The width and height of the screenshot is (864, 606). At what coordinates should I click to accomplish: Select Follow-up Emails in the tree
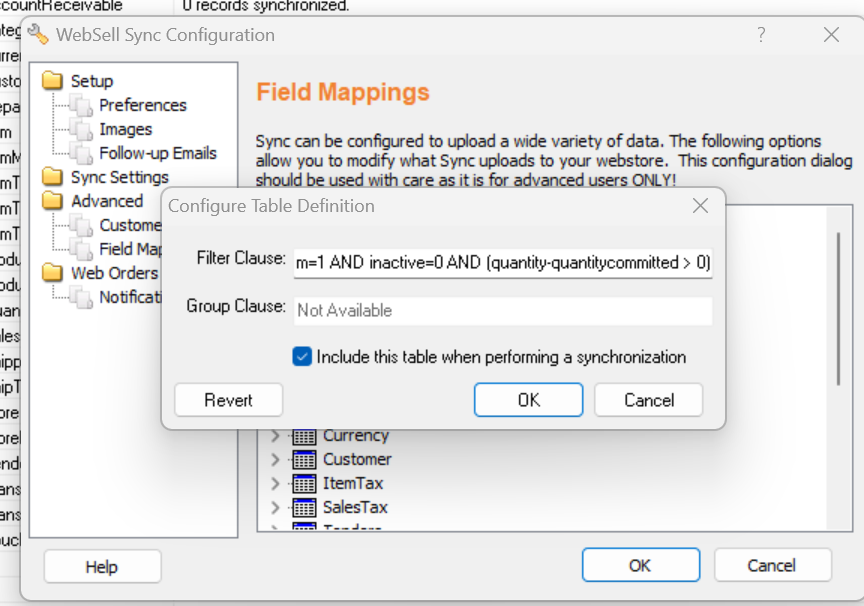click(x=158, y=153)
